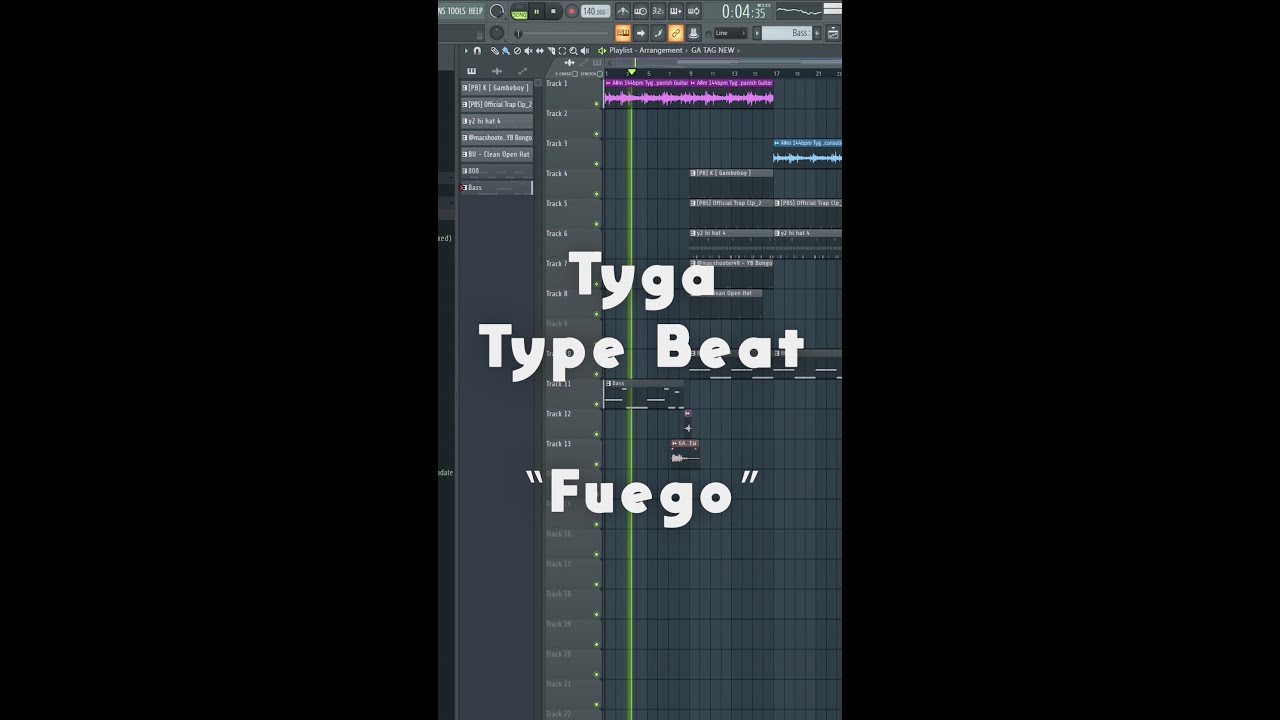Toggle the orange link multi-controller icon
This screenshot has width=1280, height=720.
pos(676,33)
